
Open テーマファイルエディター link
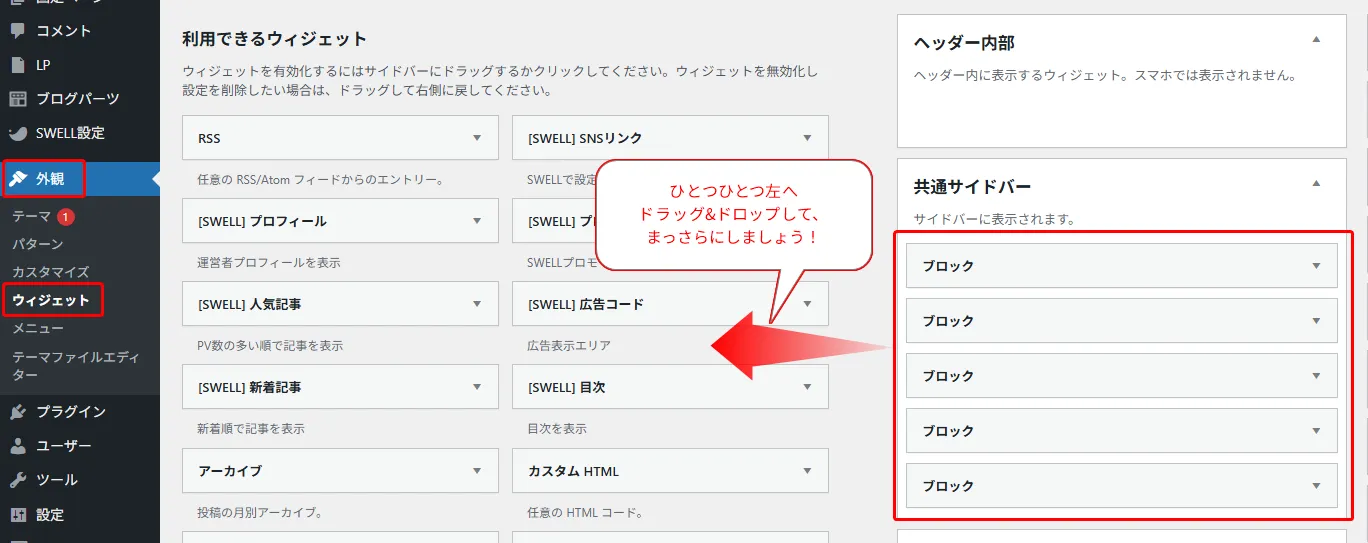pos(76,365)
